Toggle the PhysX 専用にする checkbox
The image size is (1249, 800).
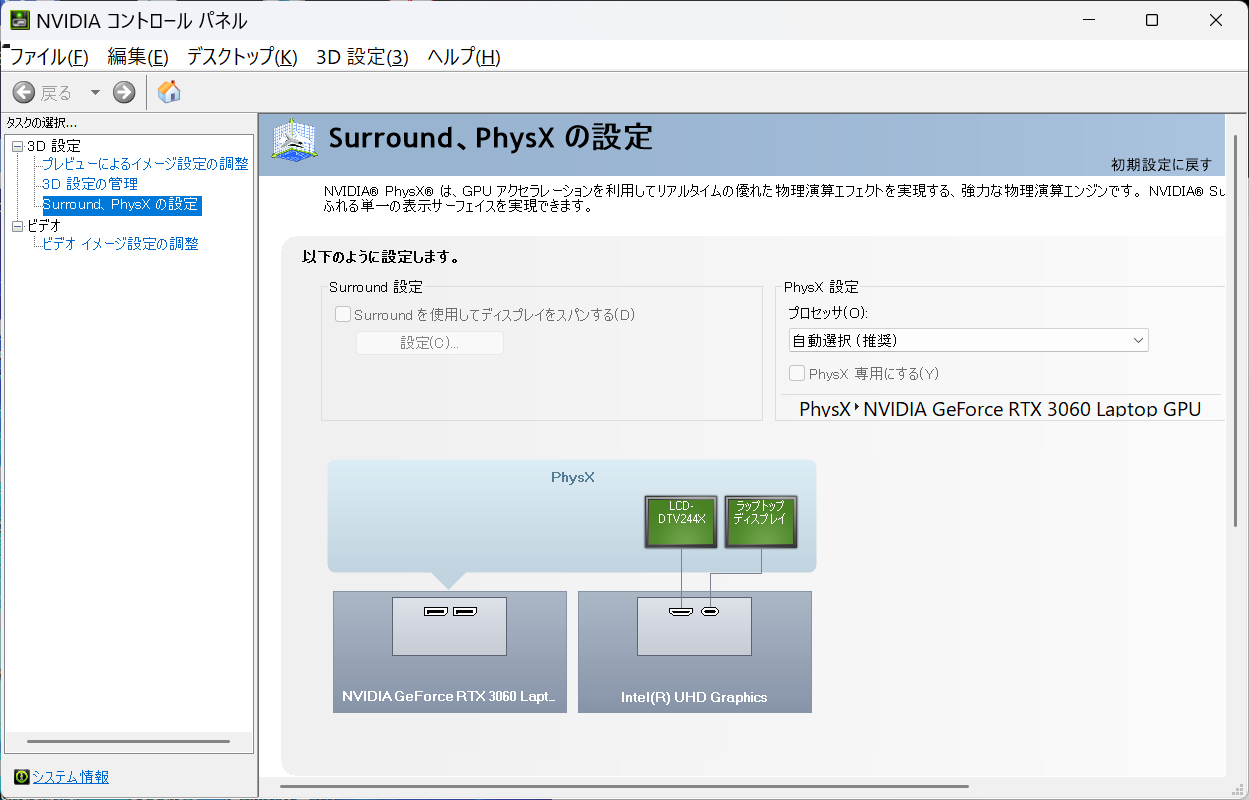click(797, 373)
